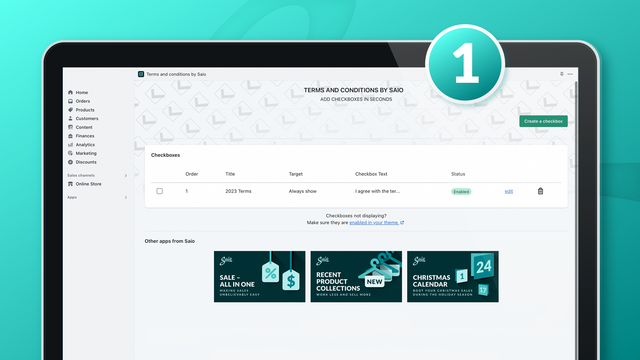
Task: Click the Customers person icon
Action: pos(70,118)
